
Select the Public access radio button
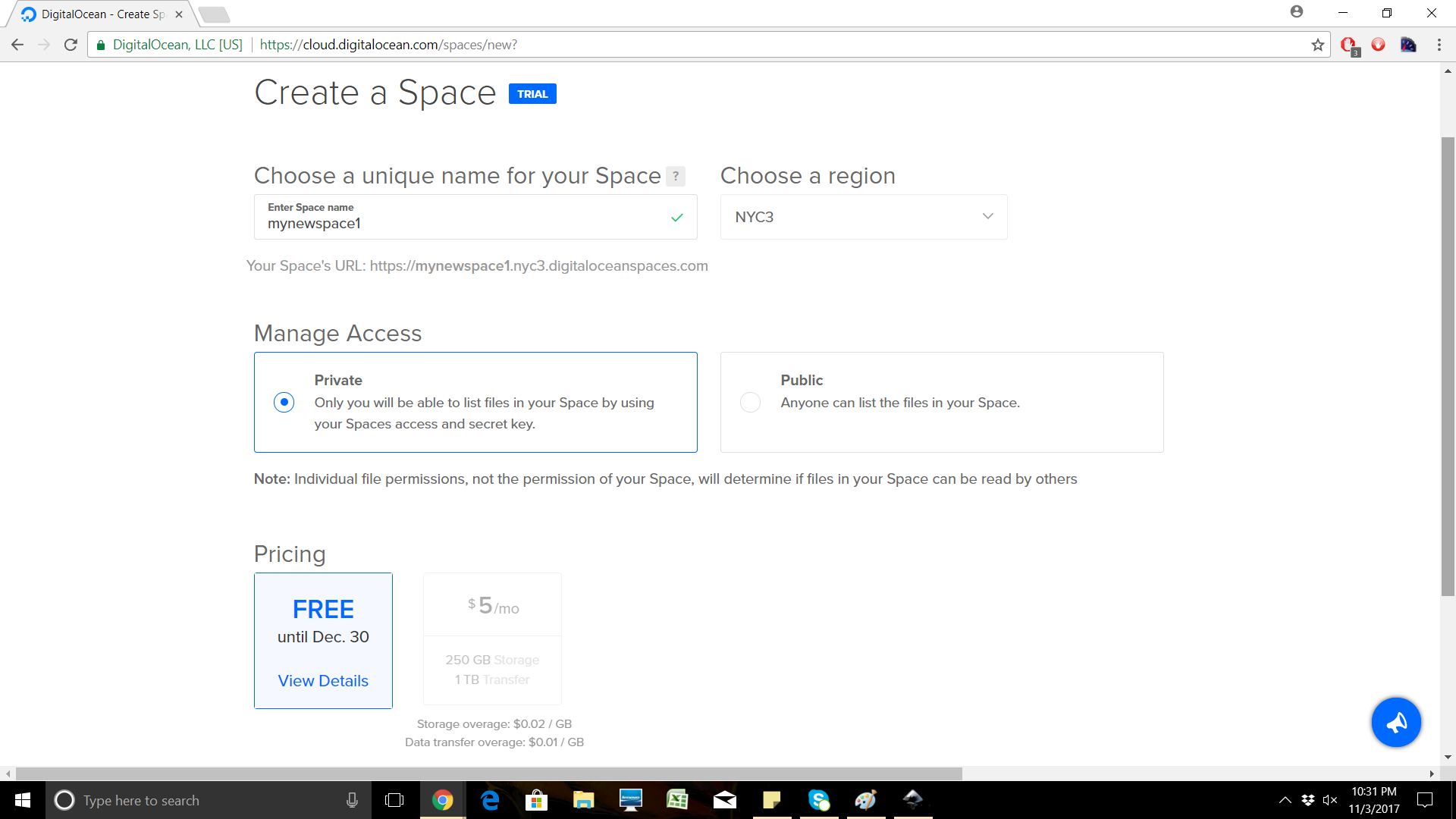[750, 402]
